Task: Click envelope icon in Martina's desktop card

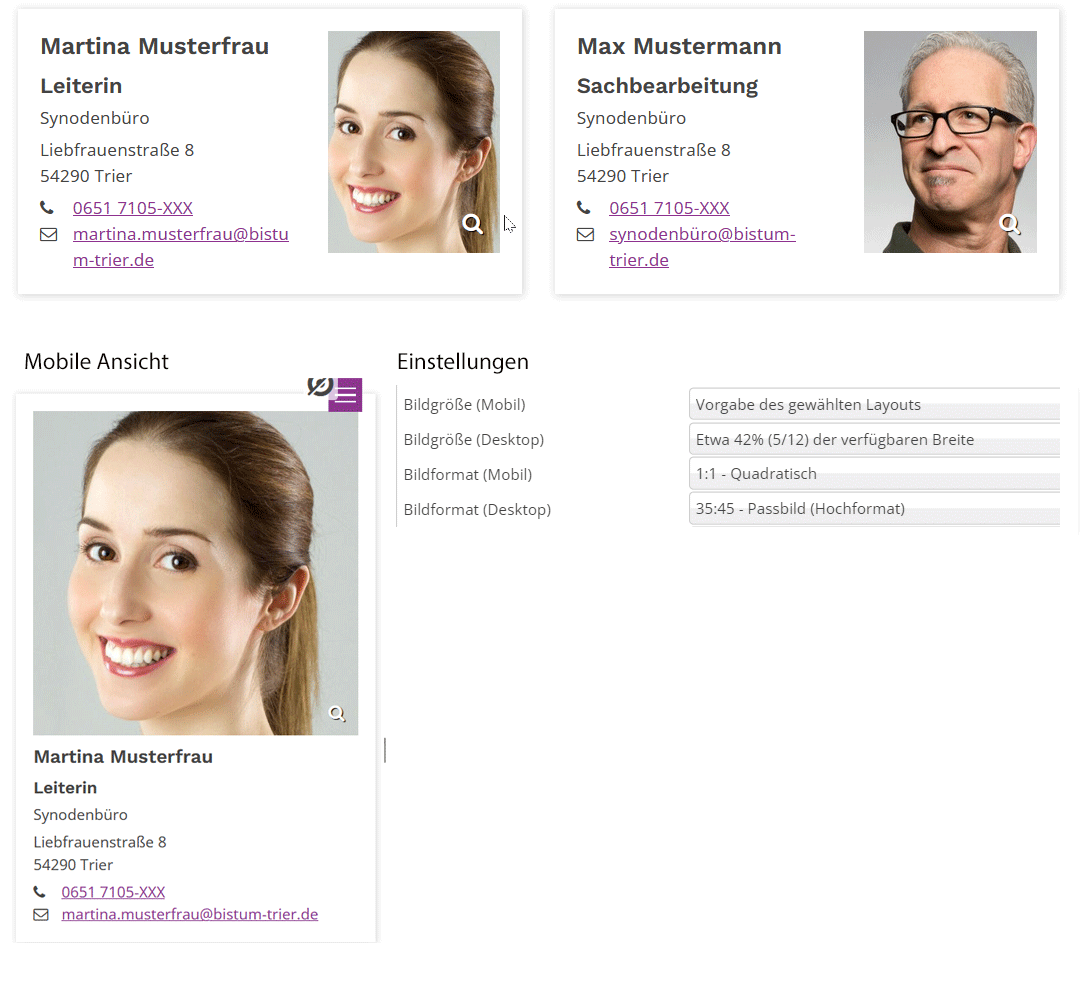Action: click(48, 235)
